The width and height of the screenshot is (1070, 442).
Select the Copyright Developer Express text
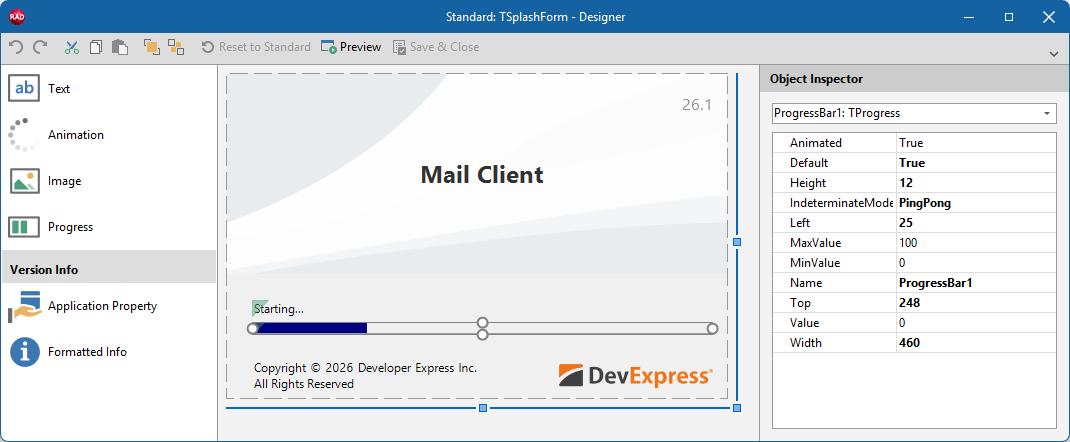pyautogui.click(x=365, y=368)
